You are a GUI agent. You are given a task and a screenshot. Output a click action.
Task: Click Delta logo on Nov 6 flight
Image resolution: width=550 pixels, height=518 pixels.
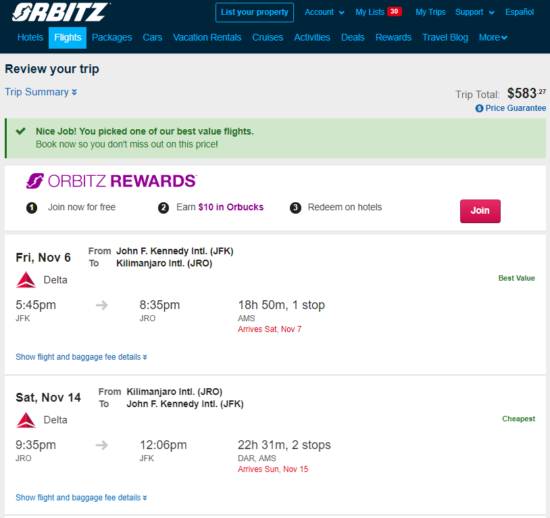[x=26, y=280]
